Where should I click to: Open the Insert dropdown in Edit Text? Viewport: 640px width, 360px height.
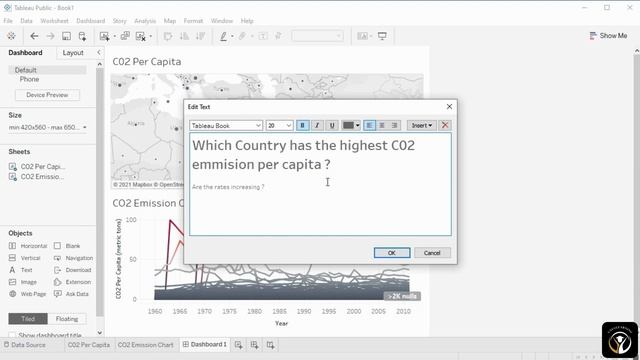422,125
